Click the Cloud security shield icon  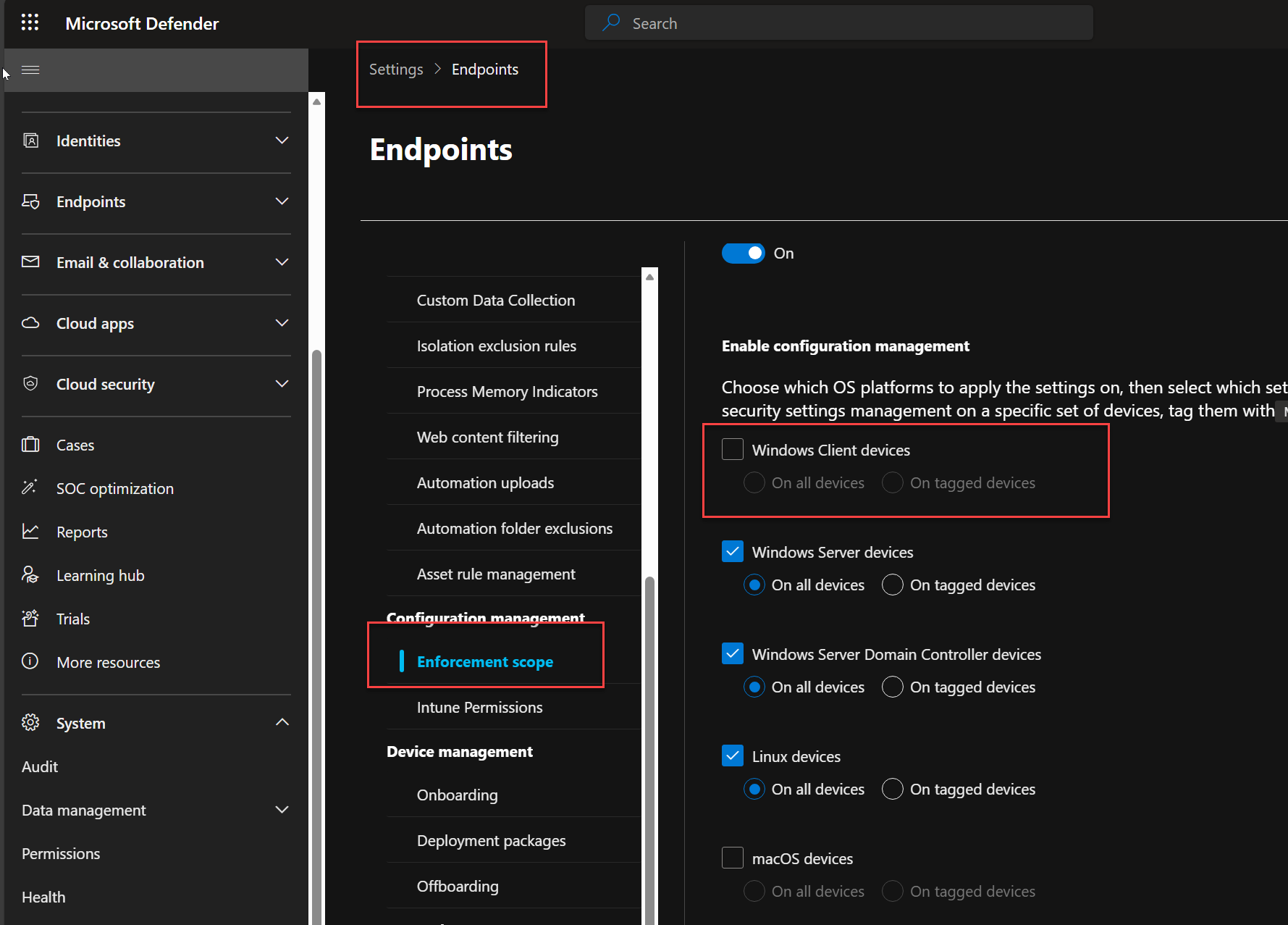pos(30,384)
